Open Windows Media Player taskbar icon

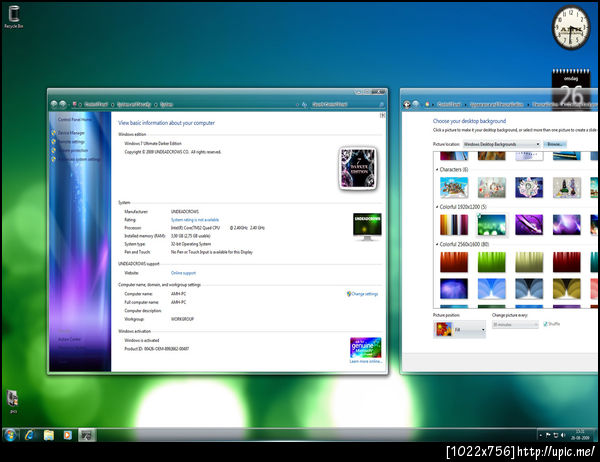point(68,435)
